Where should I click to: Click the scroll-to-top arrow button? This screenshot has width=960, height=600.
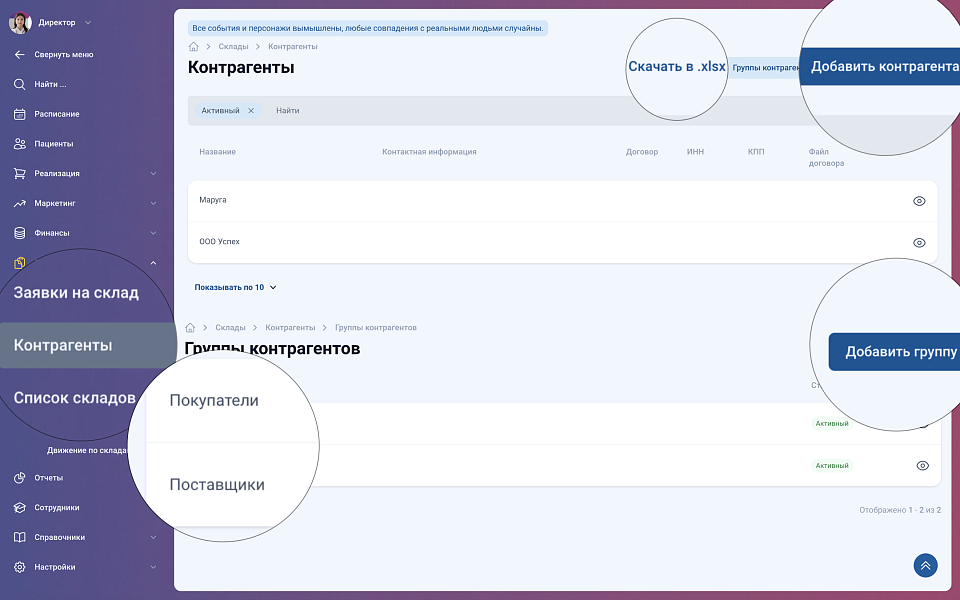pyautogui.click(x=925, y=566)
